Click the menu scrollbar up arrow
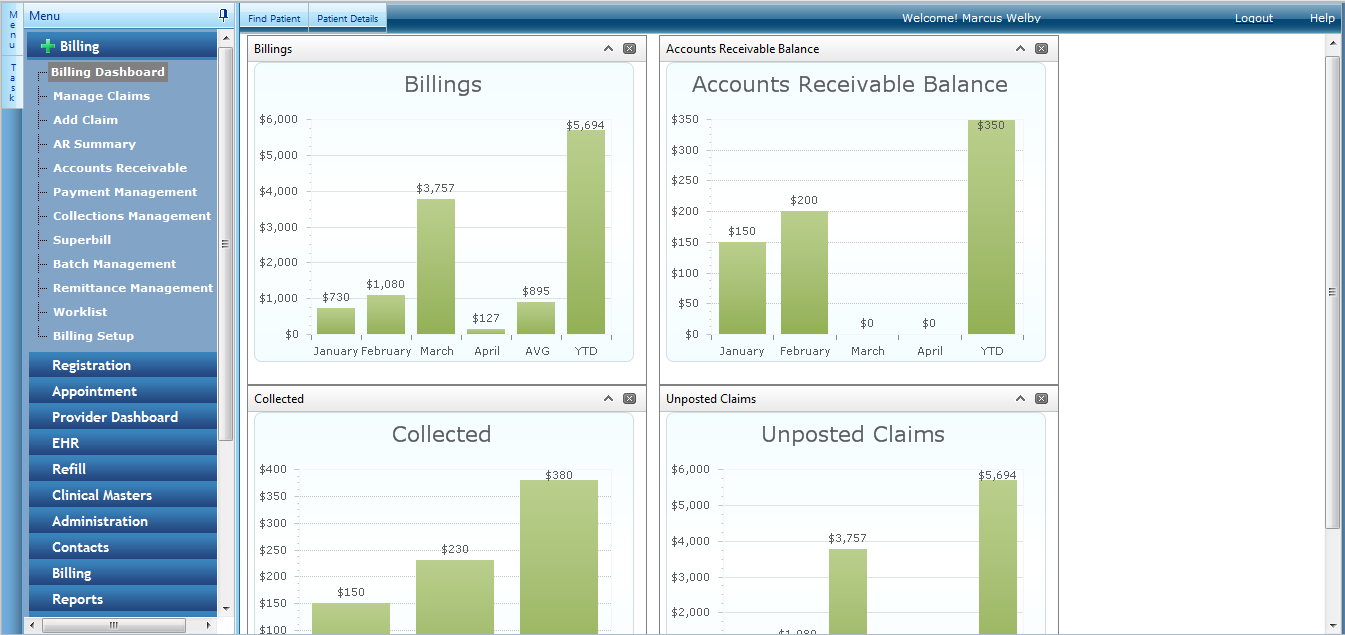Screen dimensions: 1345x635 225,38
